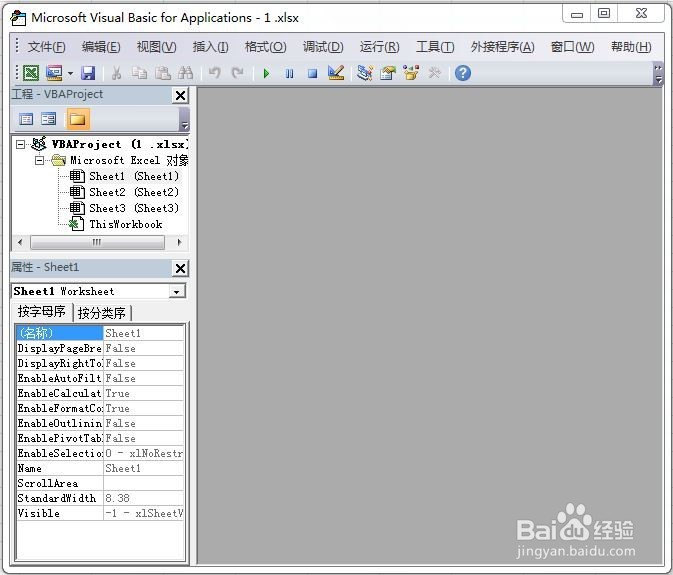Click the Find binoculars icon

[x=185, y=73]
